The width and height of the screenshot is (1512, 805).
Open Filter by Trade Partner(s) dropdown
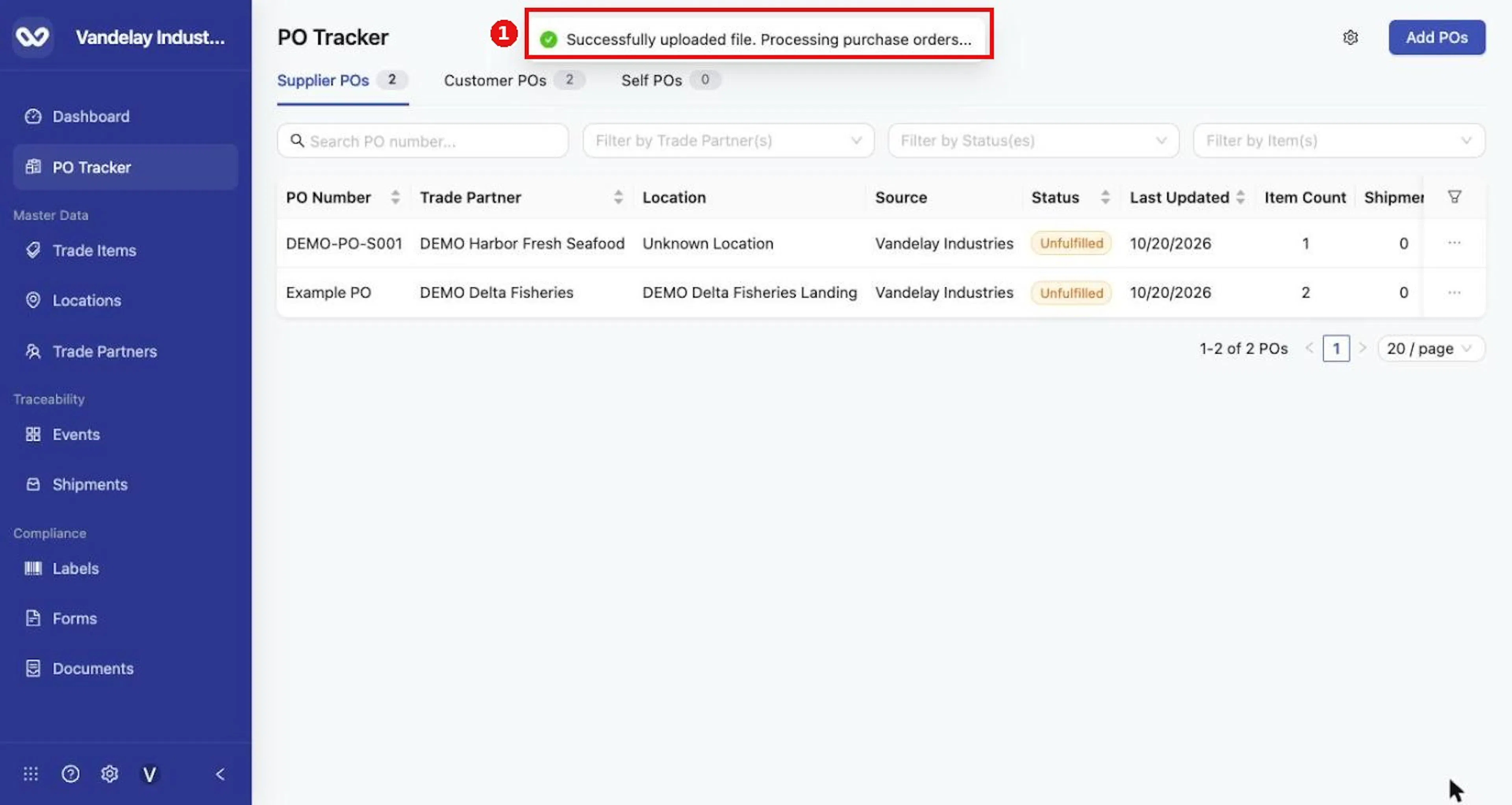tap(728, 141)
